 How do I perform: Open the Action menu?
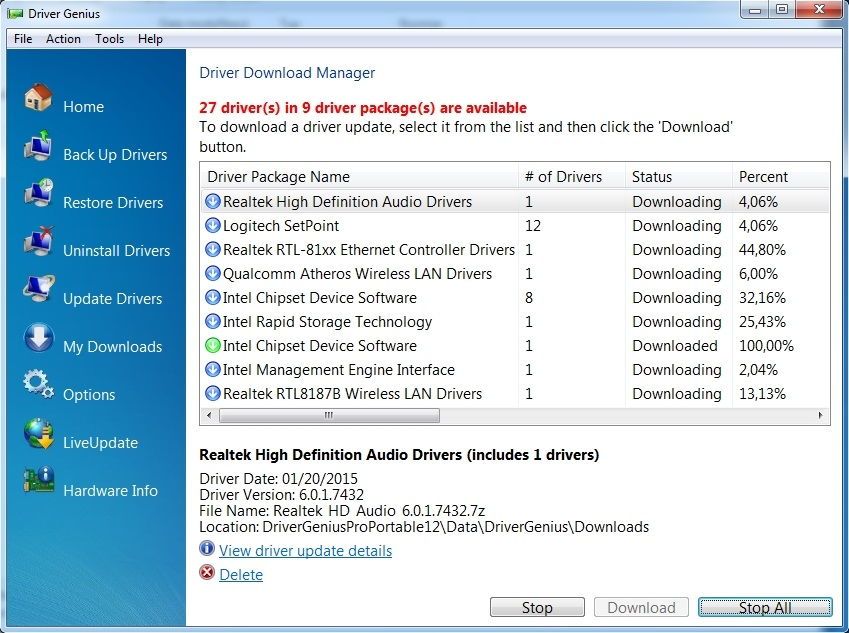point(63,39)
